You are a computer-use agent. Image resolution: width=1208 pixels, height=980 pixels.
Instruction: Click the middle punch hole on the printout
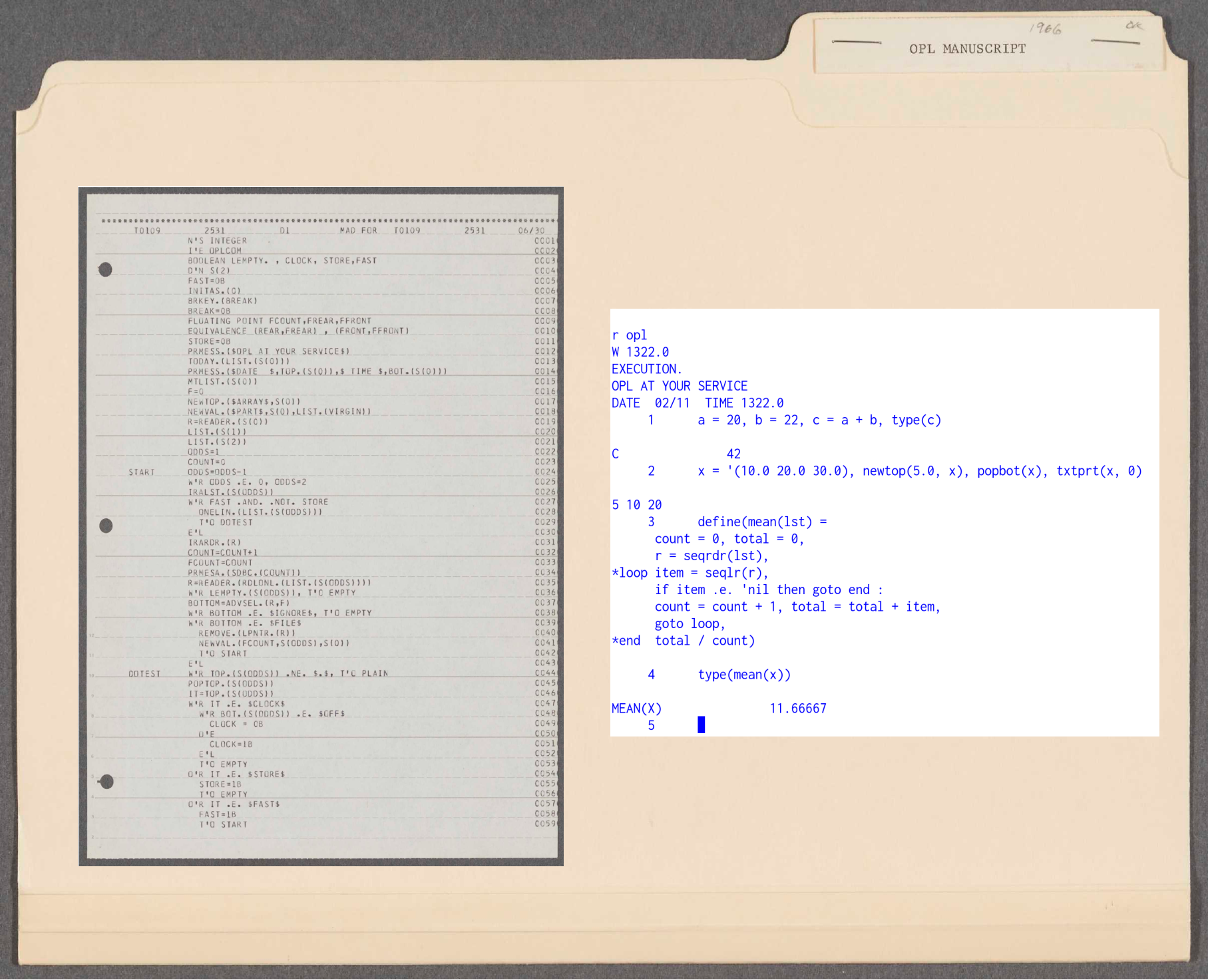point(106,526)
